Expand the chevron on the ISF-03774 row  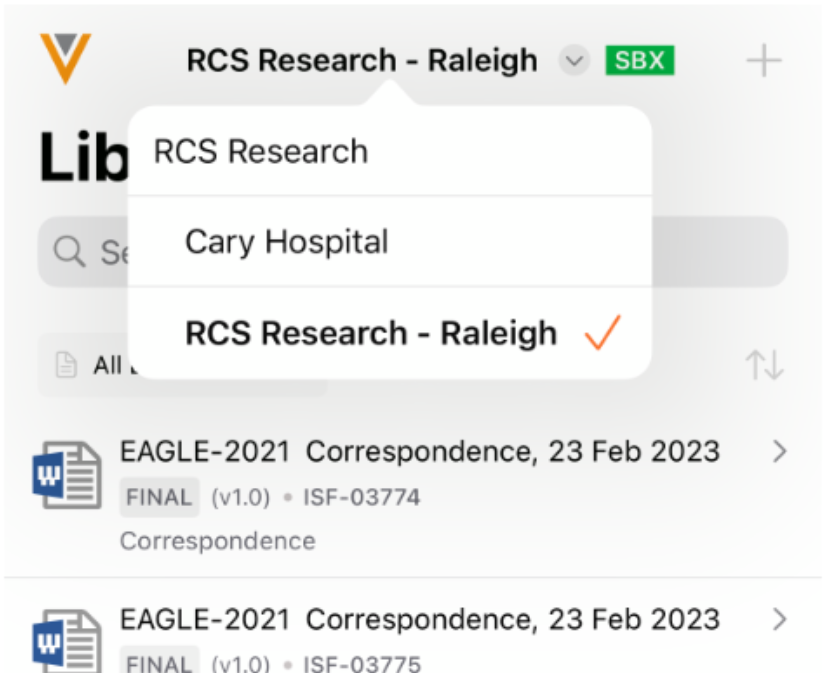(x=781, y=452)
